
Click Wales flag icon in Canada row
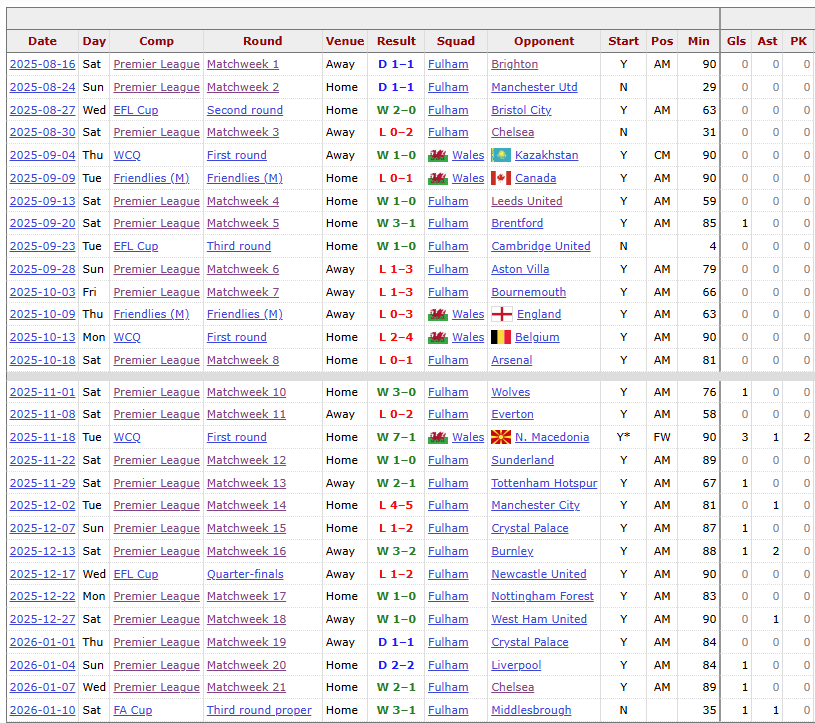pyautogui.click(x=438, y=178)
